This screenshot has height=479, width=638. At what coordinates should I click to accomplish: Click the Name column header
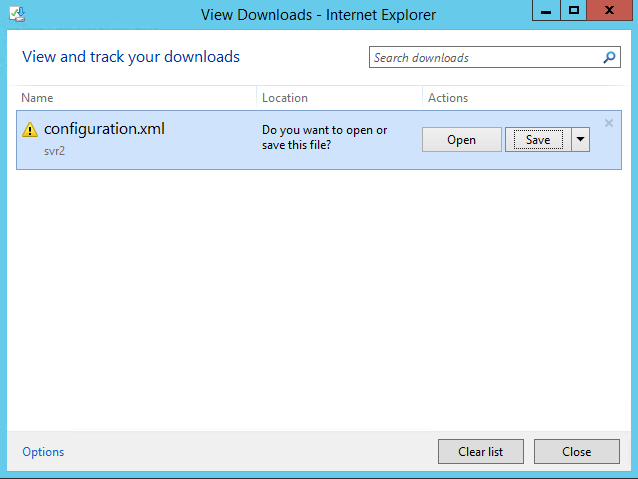pyautogui.click(x=37, y=98)
